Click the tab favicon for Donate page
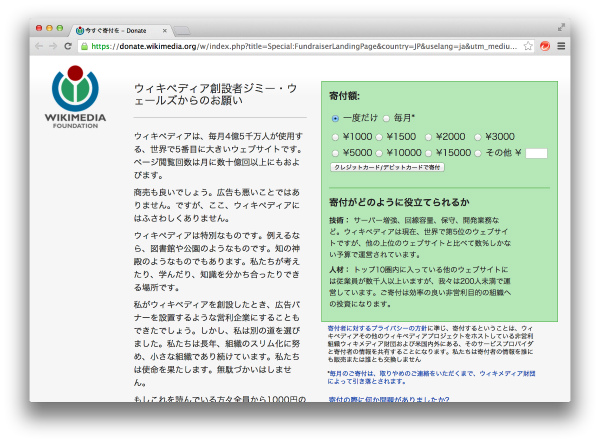This screenshot has height=443, width=600. pyautogui.click(x=80, y=31)
